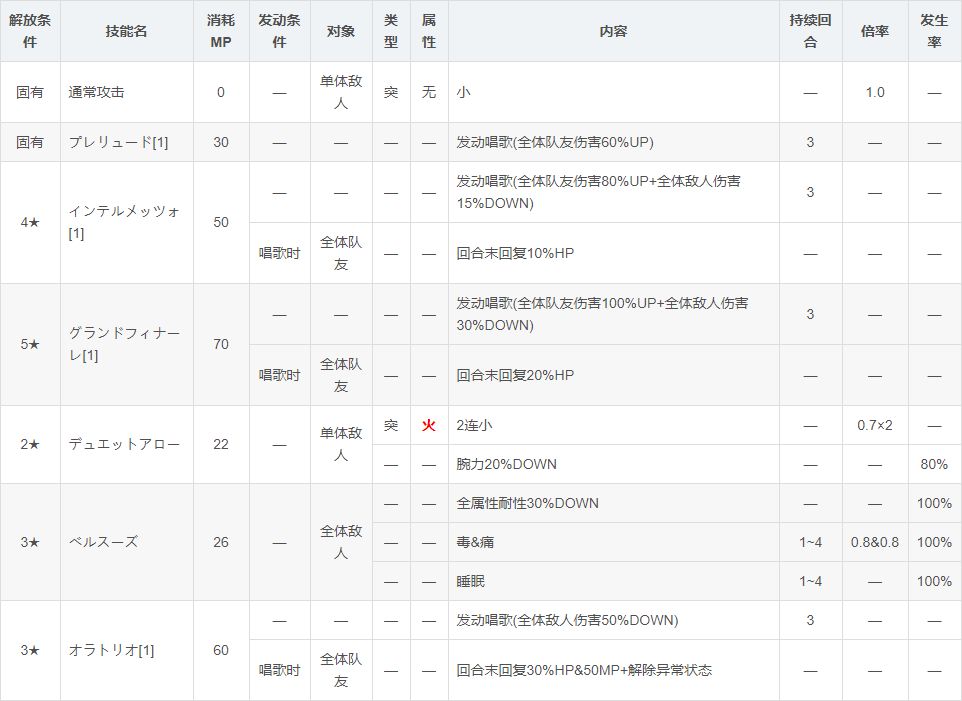The image size is (962, 701).
Task: Click the text 发动唱歌(全体敌人伤害50%DOWN)
Action: pos(568,620)
